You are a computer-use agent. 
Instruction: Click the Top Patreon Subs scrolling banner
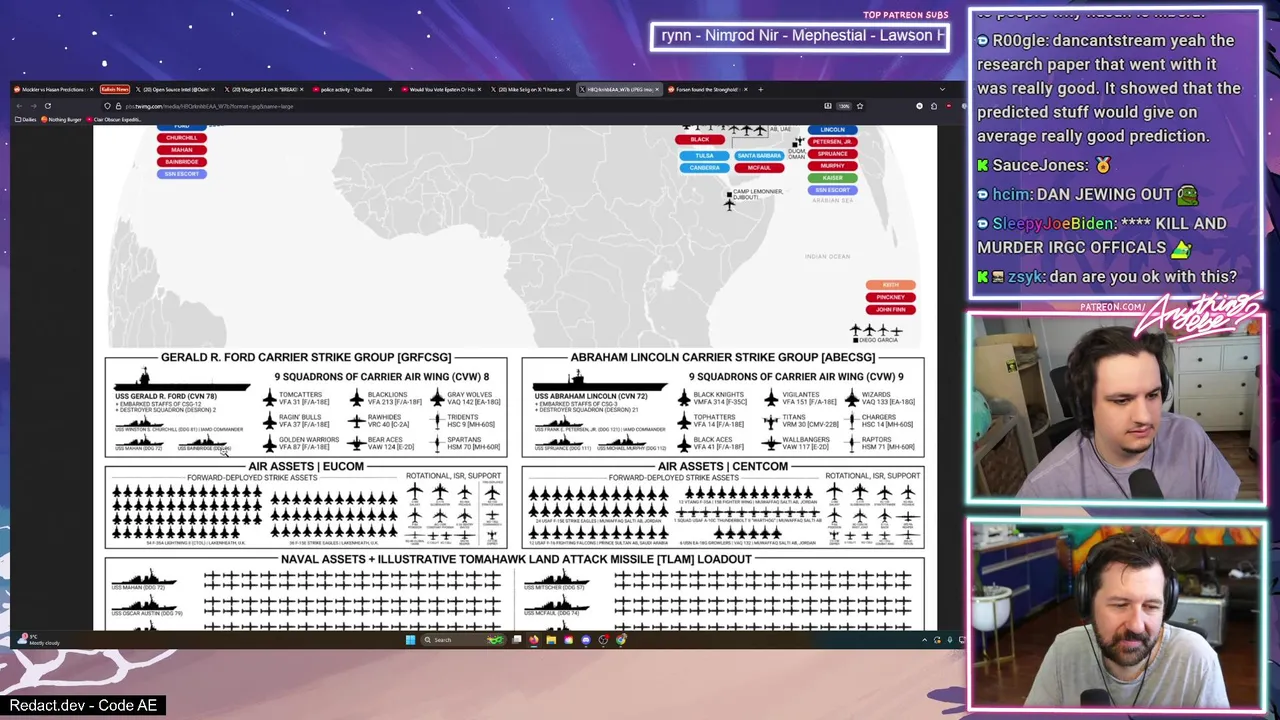click(x=799, y=36)
